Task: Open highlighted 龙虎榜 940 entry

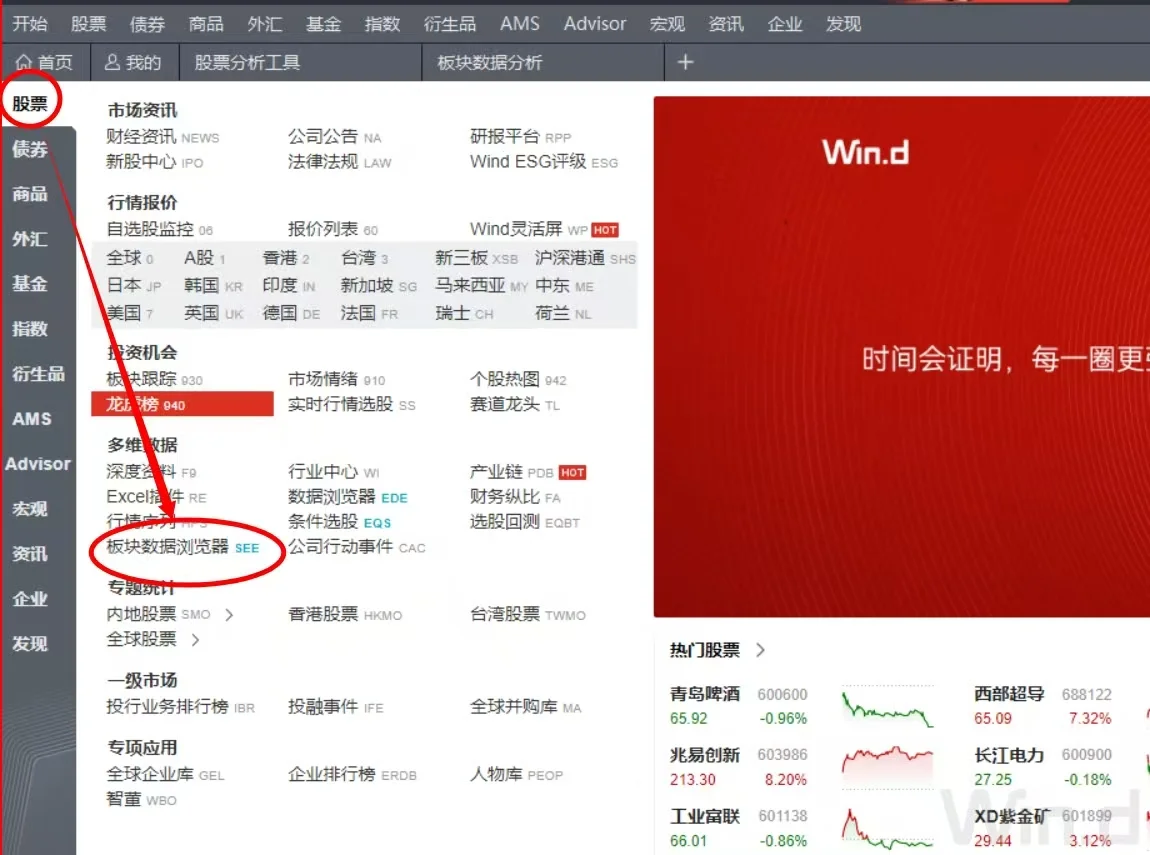Action: 182,404
